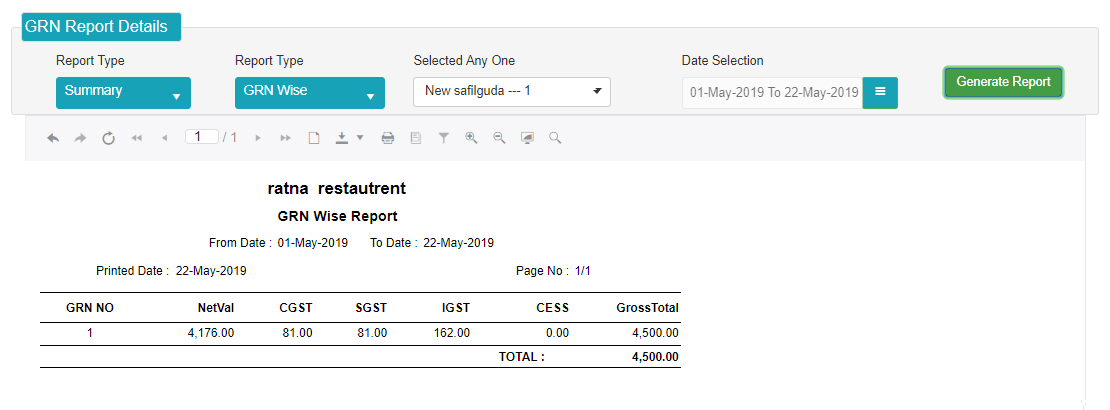The image size is (1110, 410).
Task: Expand the export format dropdown arrow
Action: click(x=360, y=138)
